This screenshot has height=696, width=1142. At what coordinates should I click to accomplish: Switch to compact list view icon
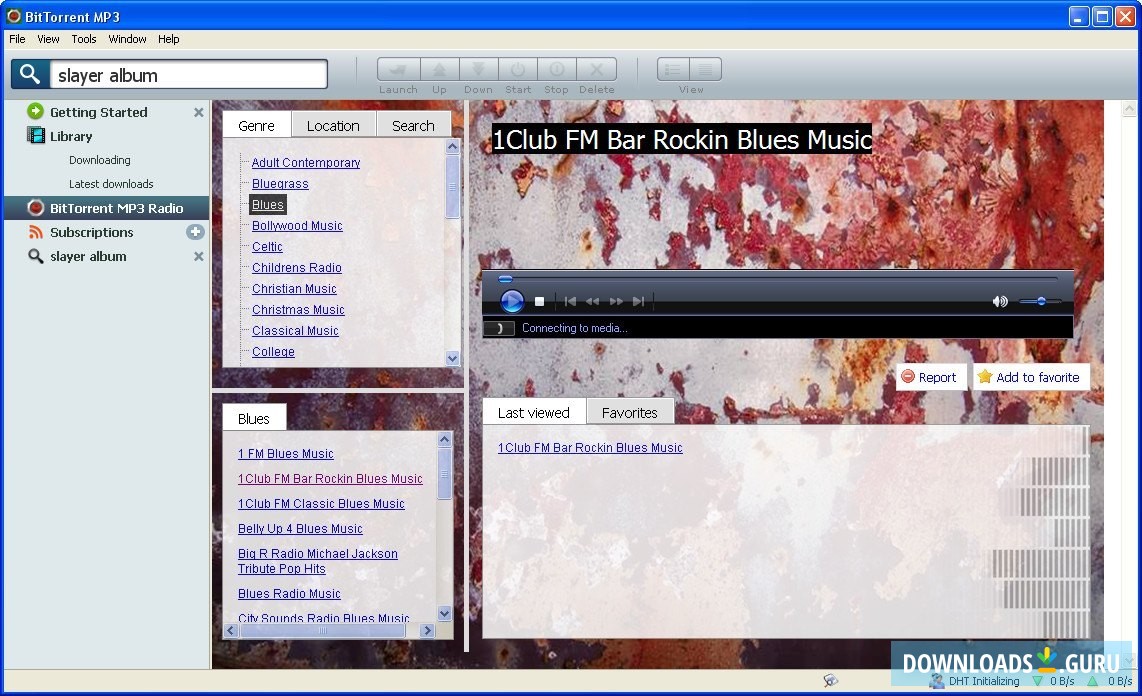[705, 70]
